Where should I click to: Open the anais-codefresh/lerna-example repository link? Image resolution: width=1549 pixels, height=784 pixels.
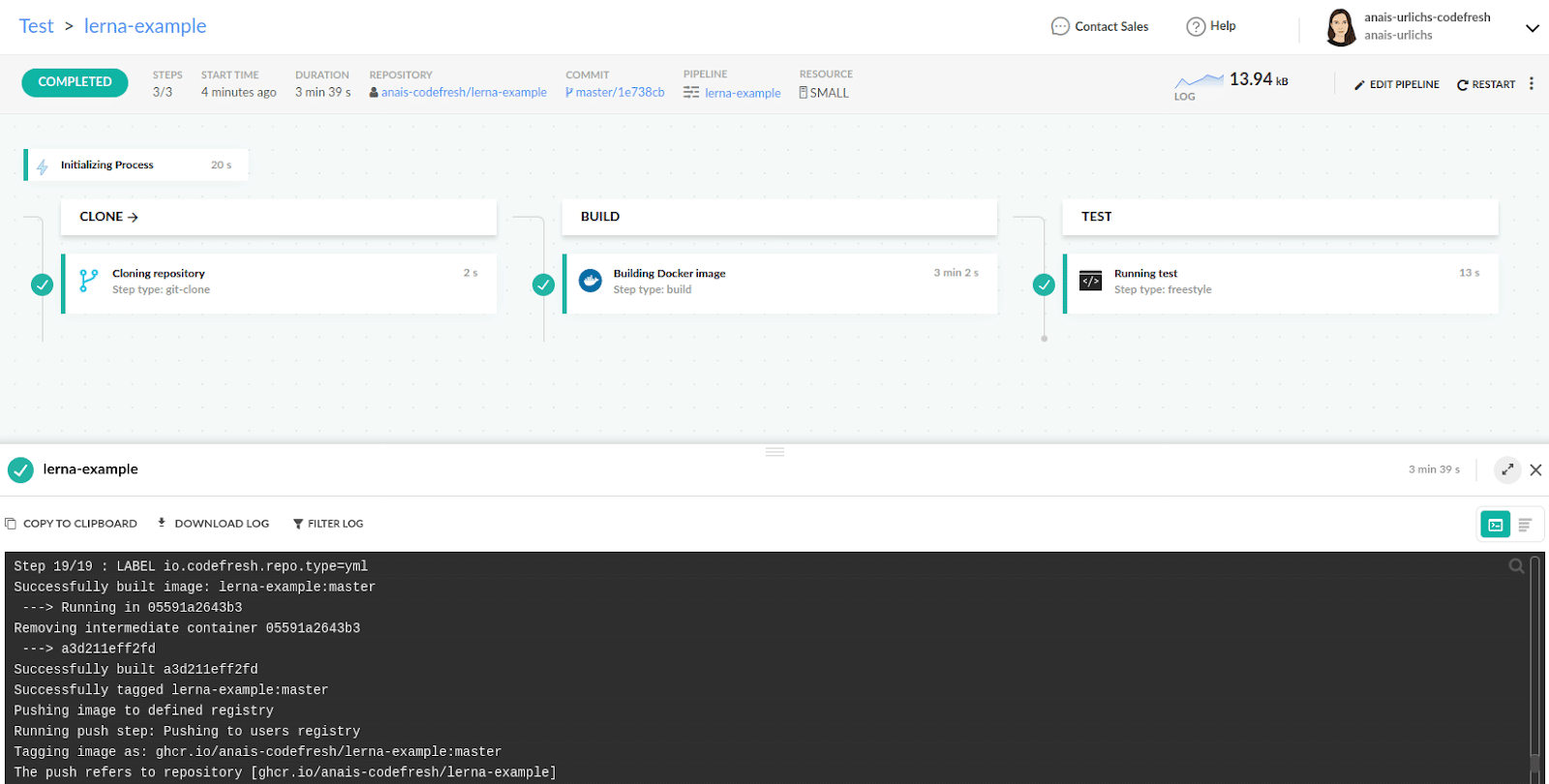pos(463,93)
